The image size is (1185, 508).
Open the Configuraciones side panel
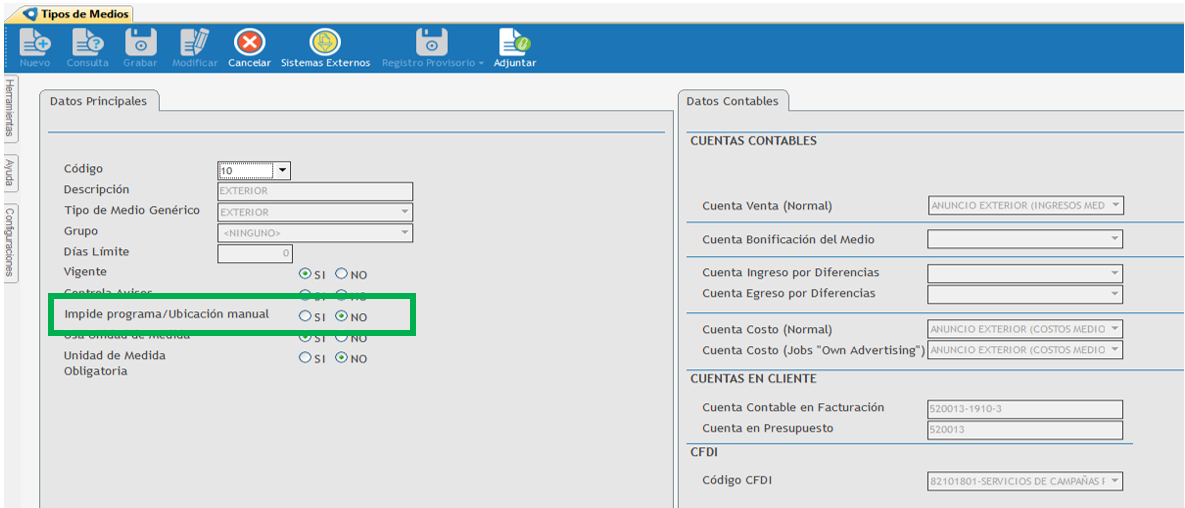(x=10, y=241)
